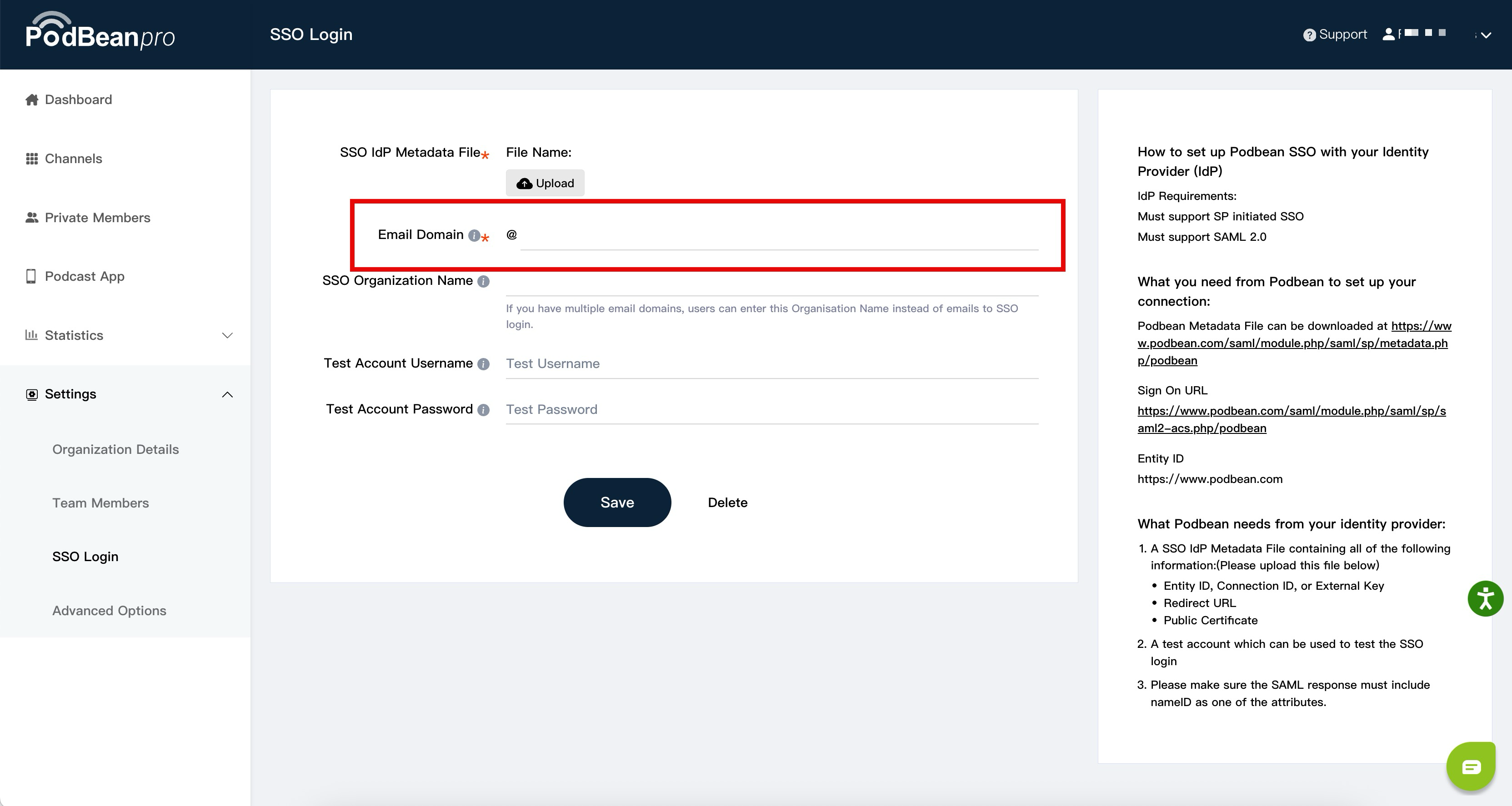Click the 'Public Certificate' bullet
The width and height of the screenshot is (1512, 806).
1210,621
